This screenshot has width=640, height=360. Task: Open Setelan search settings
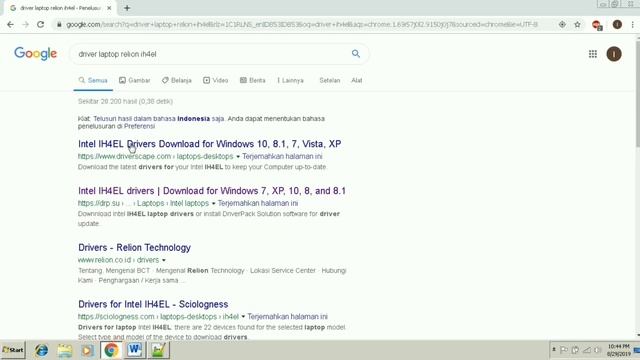(x=329, y=80)
